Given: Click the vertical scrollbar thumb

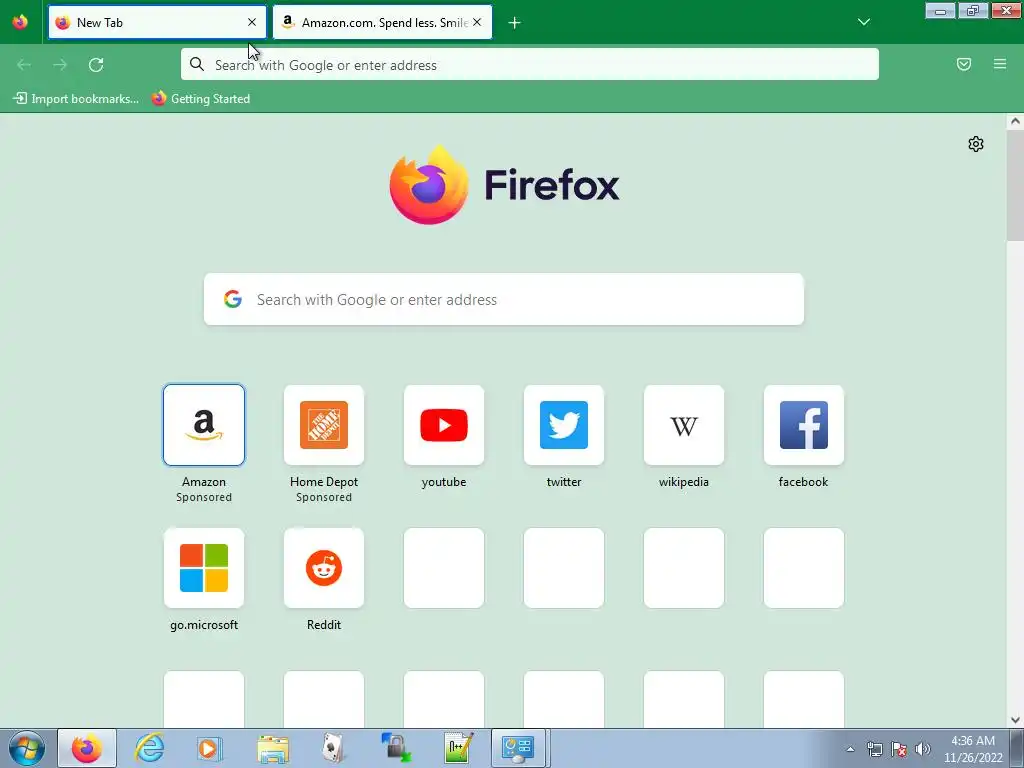Looking at the screenshot, I should [1015, 186].
